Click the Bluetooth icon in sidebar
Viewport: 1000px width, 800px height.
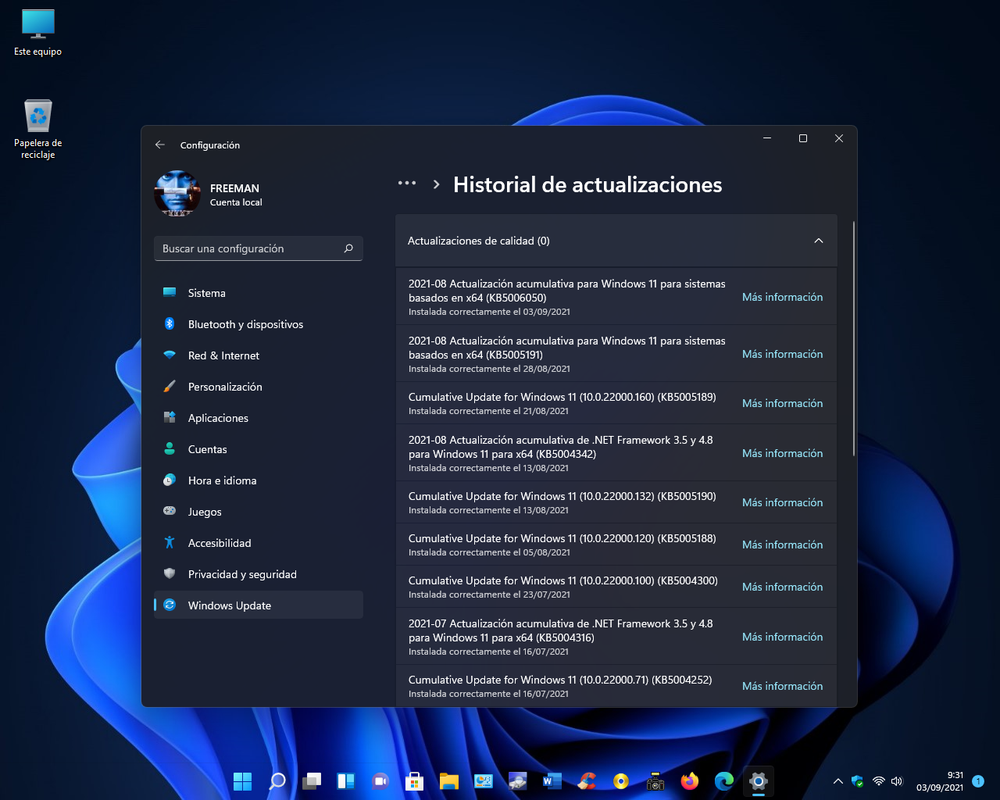click(x=169, y=323)
